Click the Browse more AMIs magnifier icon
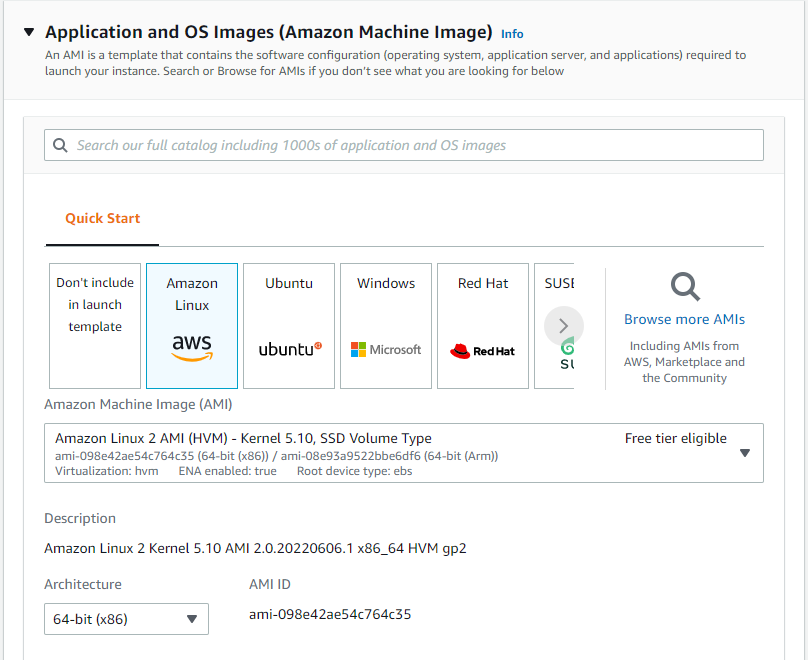808x660 pixels. click(685, 286)
